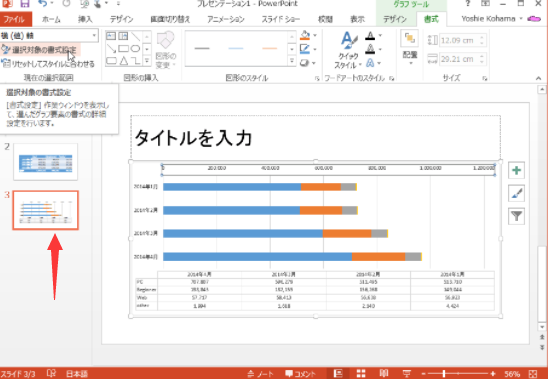Screen dimensions: 551x379
Task: Save presentation using quick access icon
Action: [x=24, y=4]
